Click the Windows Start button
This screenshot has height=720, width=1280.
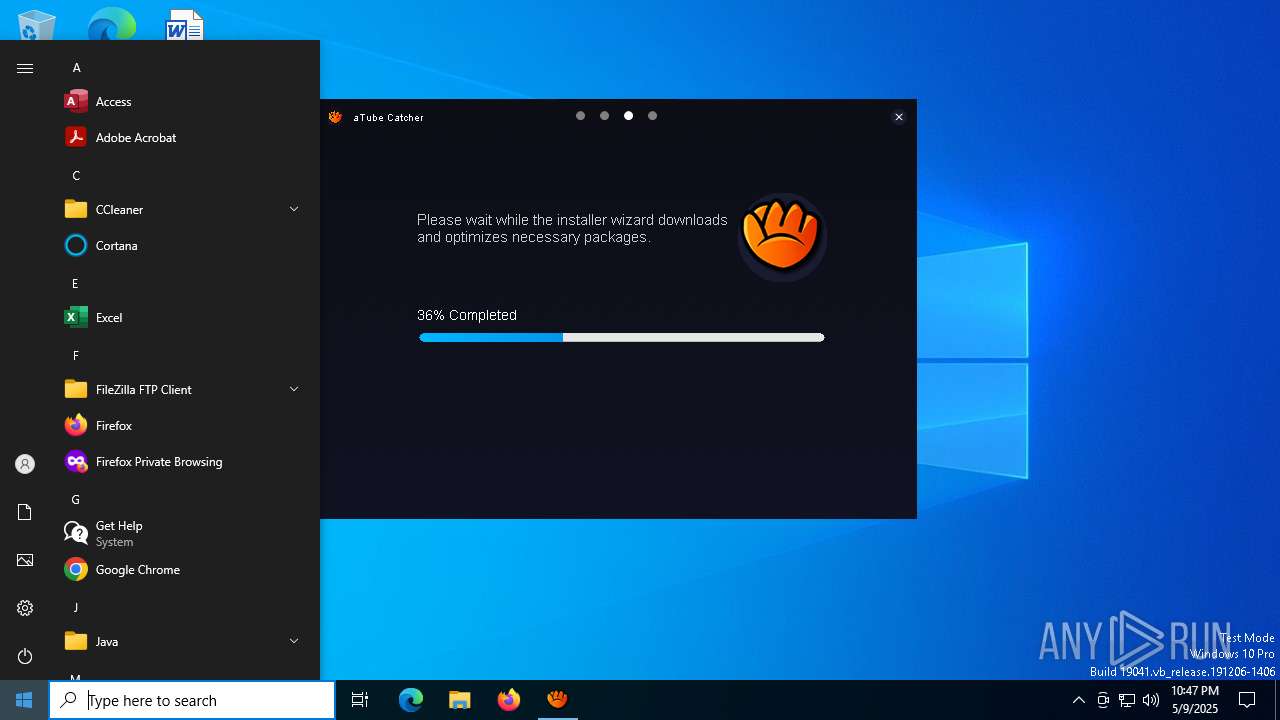pyautogui.click(x=24, y=700)
